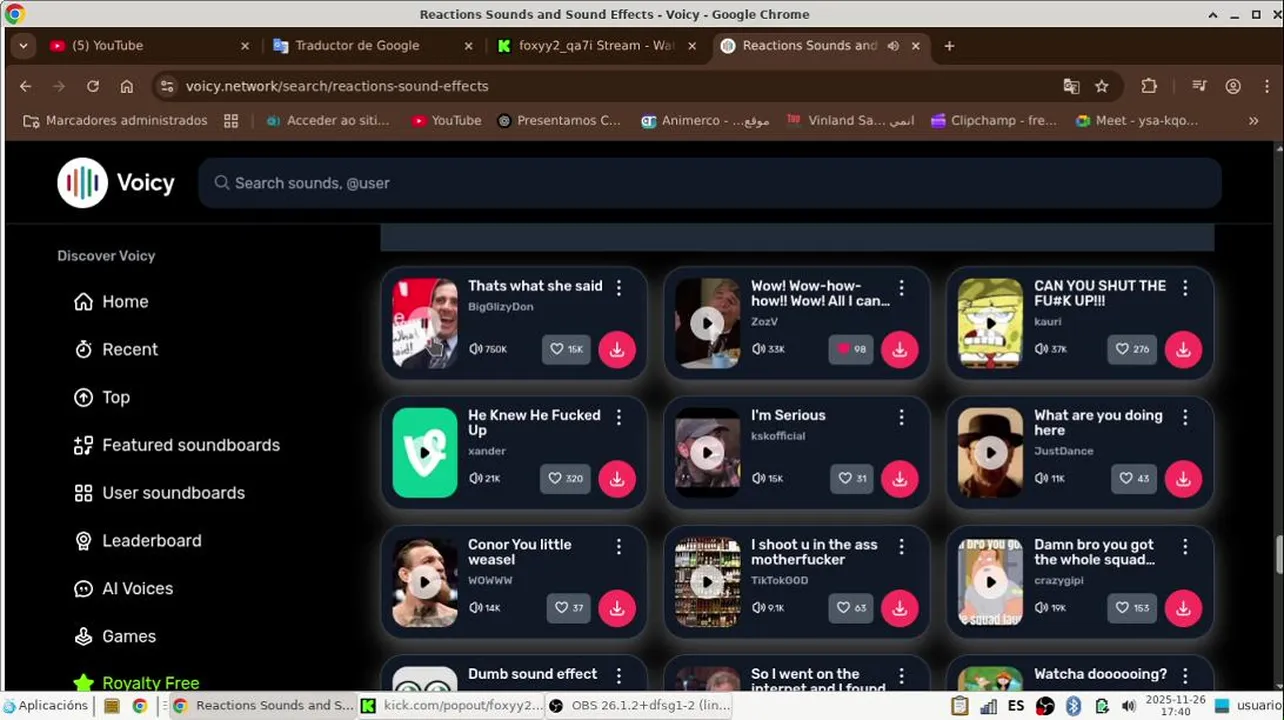Open Games section in sidebar

(x=115, y=636)
